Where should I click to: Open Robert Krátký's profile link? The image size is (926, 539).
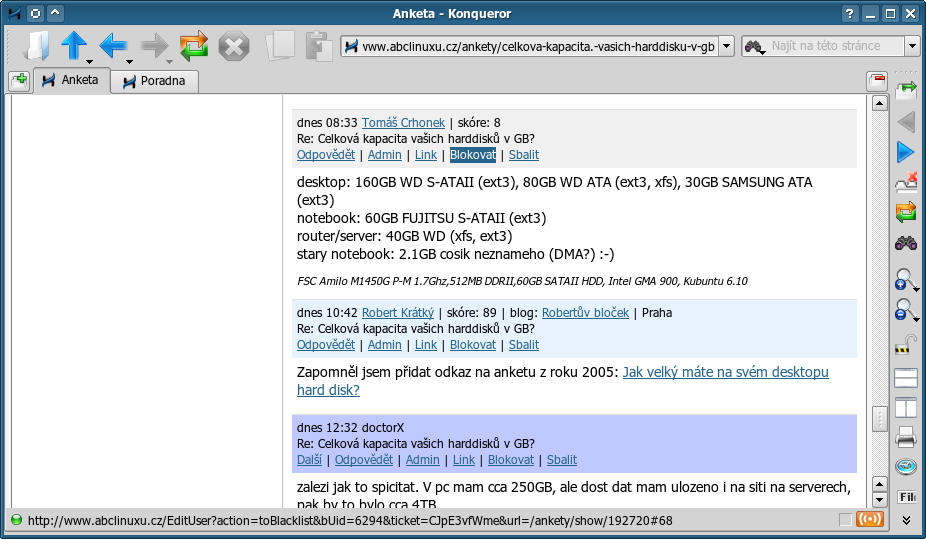(398, 313)
